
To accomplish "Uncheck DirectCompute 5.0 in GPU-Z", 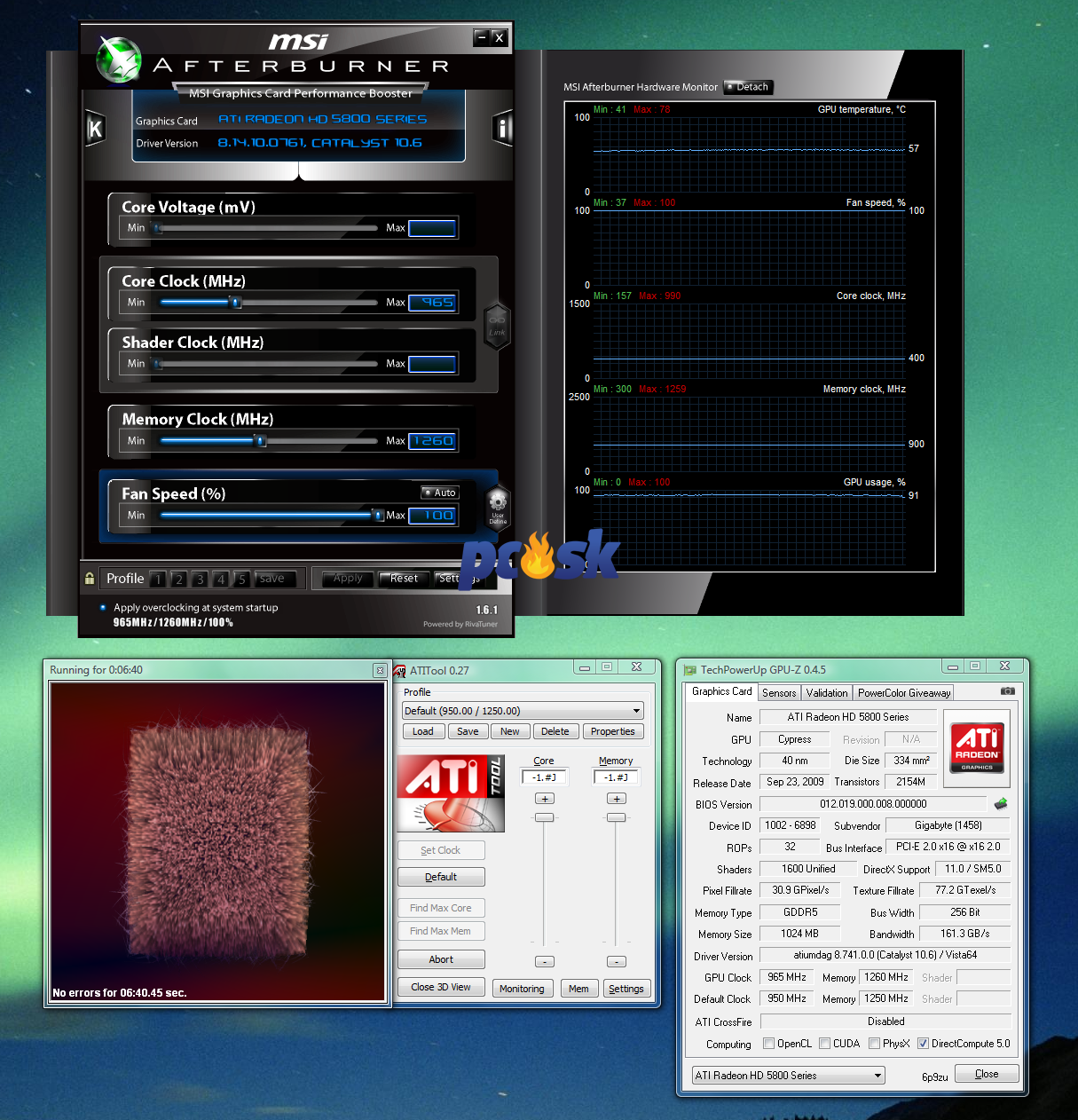I will 923,1044.
